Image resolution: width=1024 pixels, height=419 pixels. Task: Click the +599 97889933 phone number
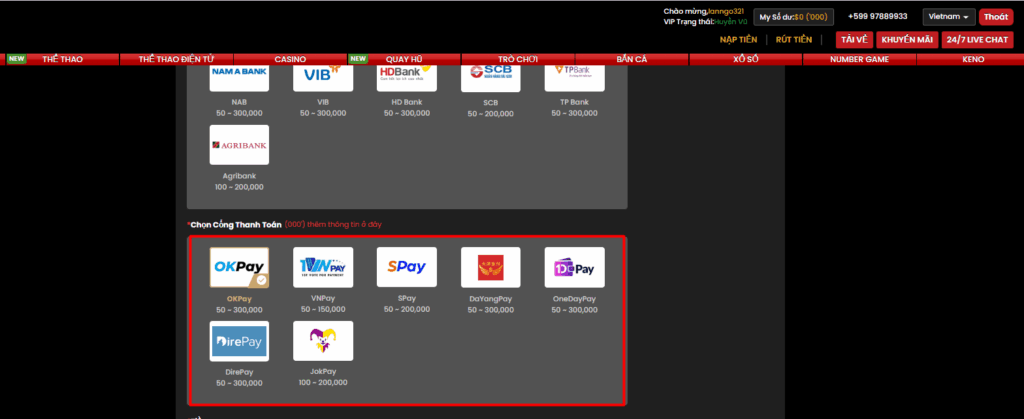pos(877,16)
